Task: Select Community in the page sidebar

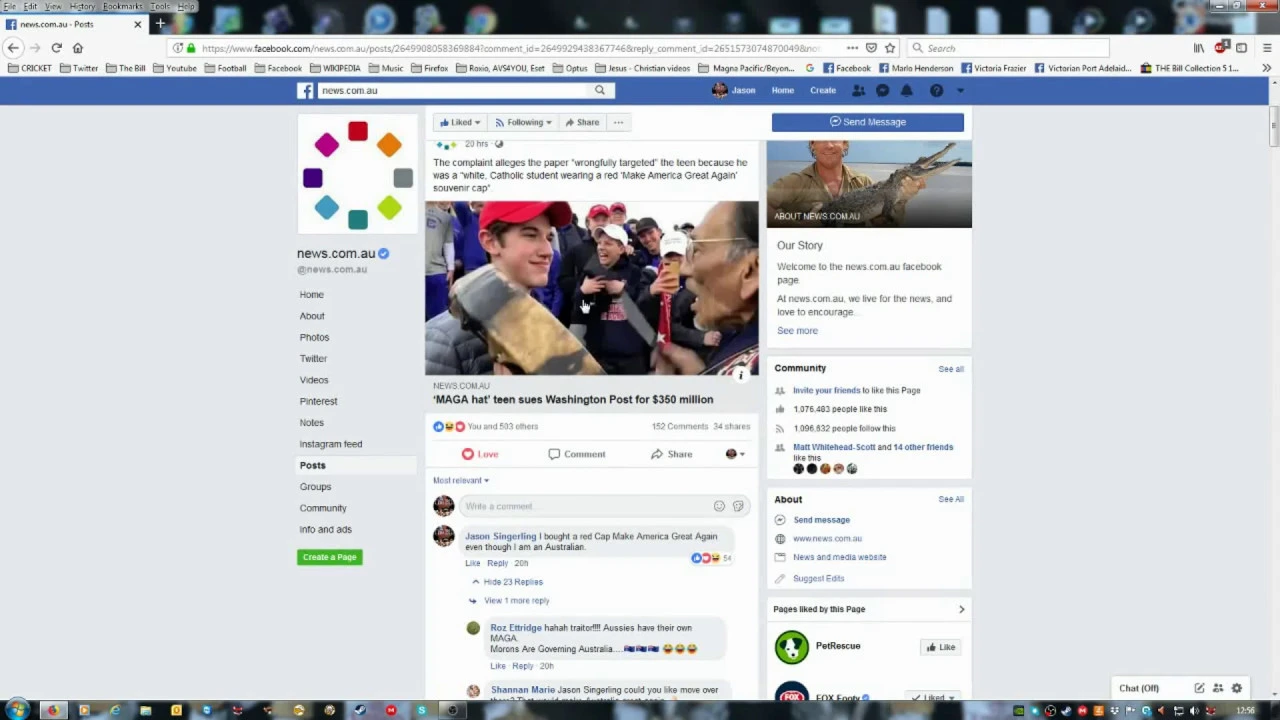Action: (x=323, y=508)
